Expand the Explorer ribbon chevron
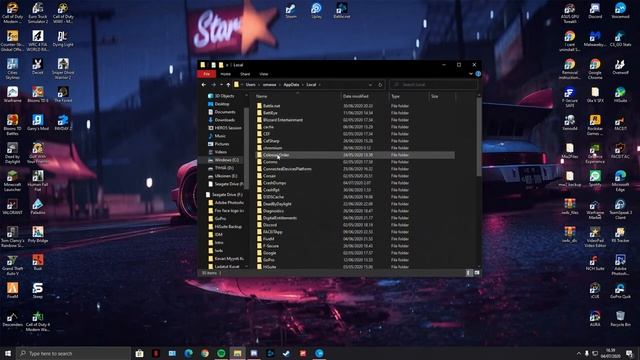The image size is (640, 360). (x=471, y=74)
